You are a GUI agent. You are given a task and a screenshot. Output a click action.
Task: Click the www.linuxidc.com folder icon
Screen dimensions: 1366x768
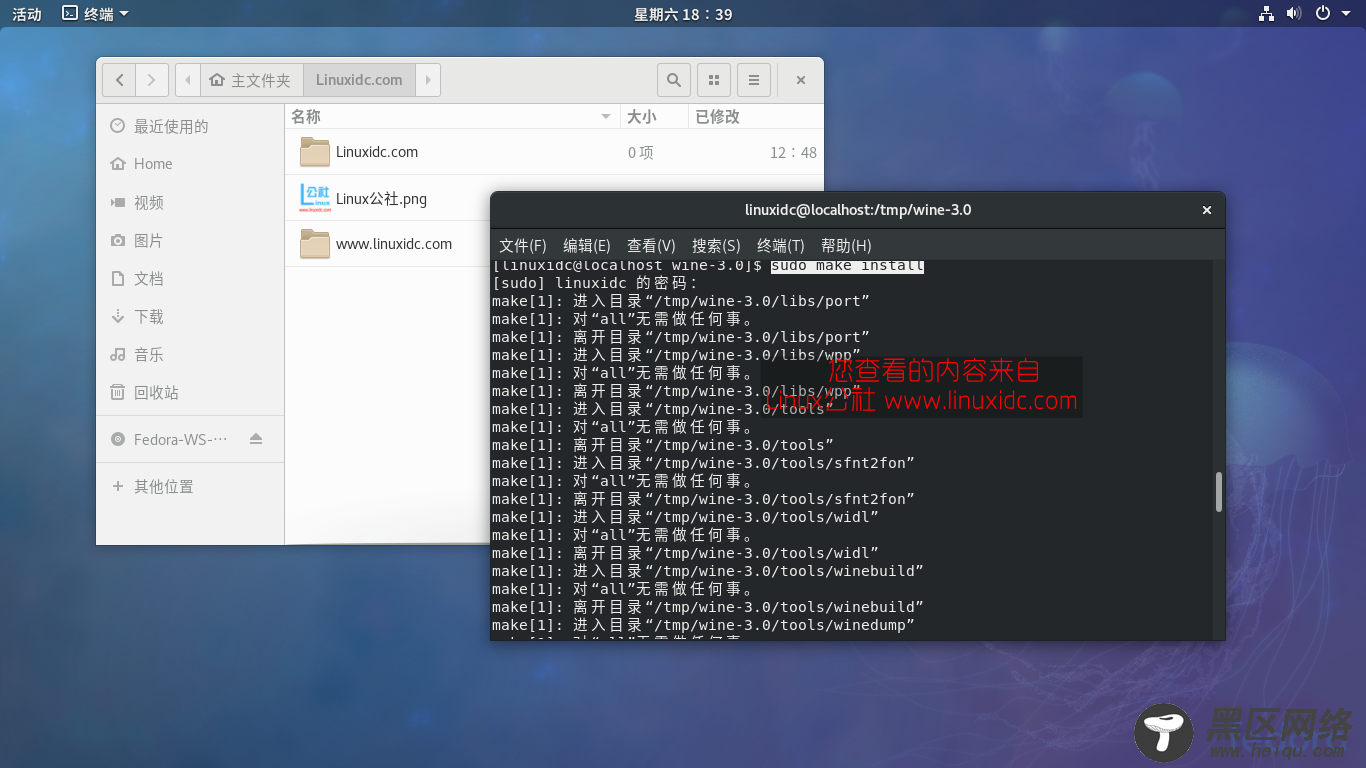point(315,244)
